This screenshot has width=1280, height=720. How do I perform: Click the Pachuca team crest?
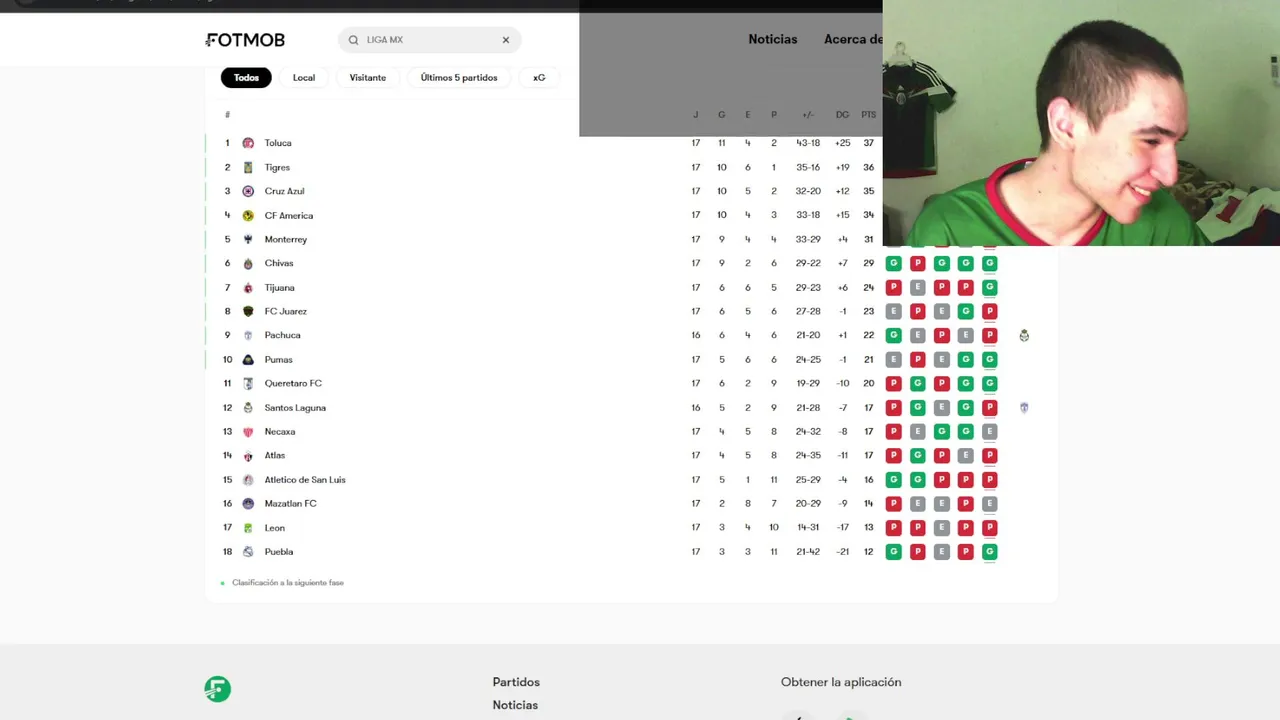(x=248, y=335)
